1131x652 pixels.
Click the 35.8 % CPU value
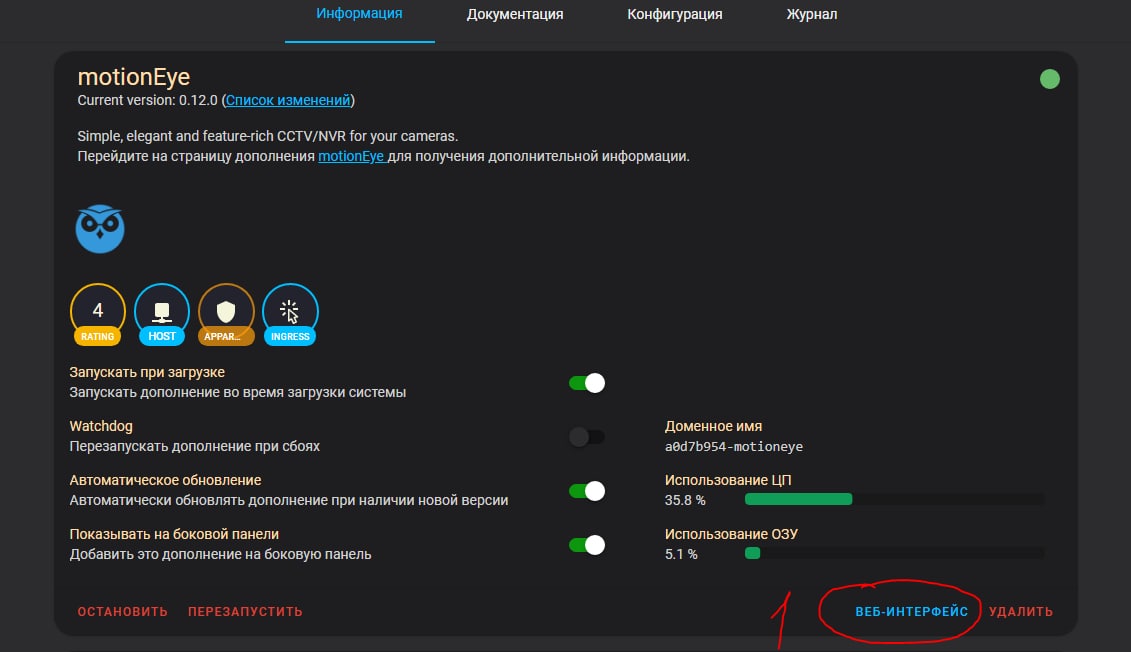tap(685, 500)
